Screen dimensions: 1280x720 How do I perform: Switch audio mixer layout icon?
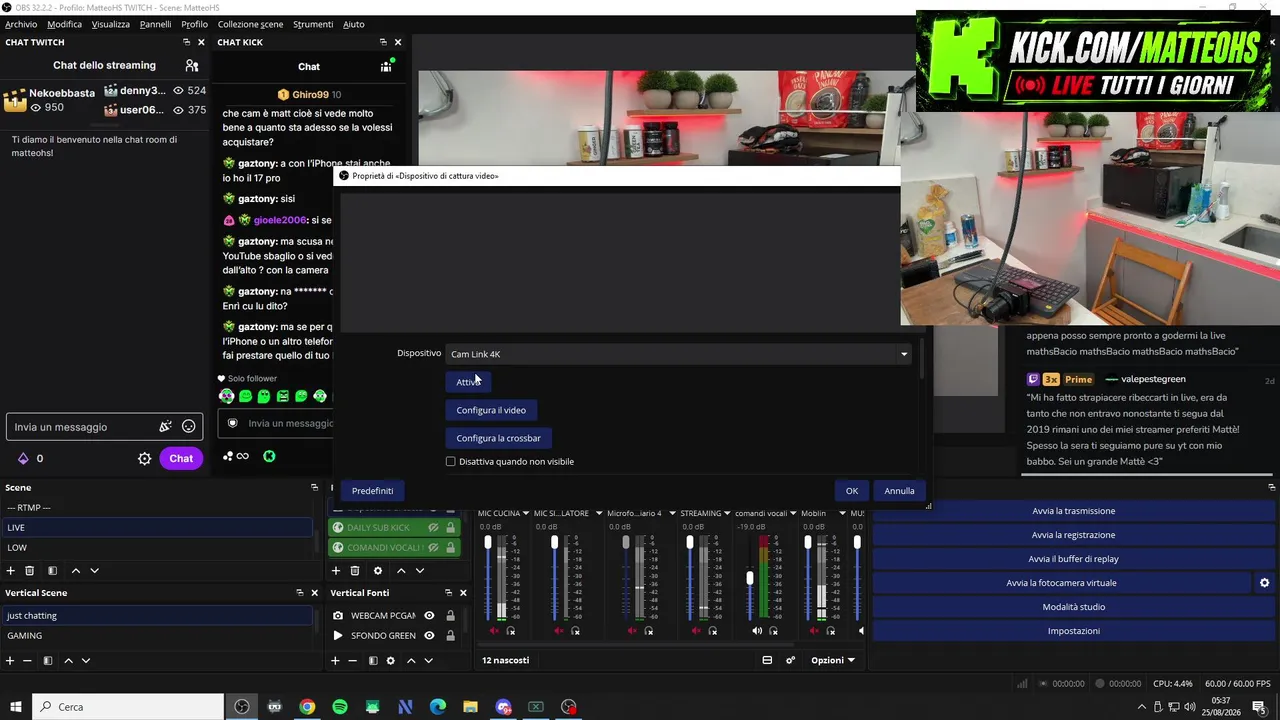(767, 660)
